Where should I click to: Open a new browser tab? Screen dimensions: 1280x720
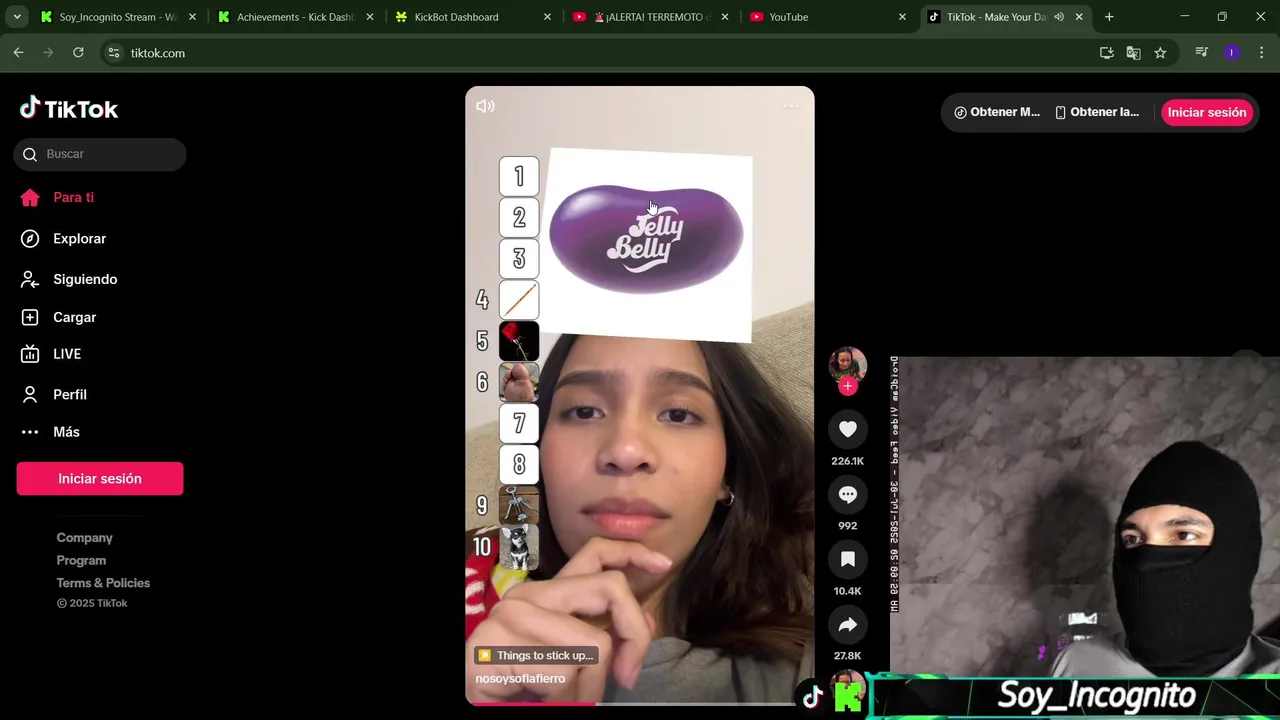[x=1109, y=17]
